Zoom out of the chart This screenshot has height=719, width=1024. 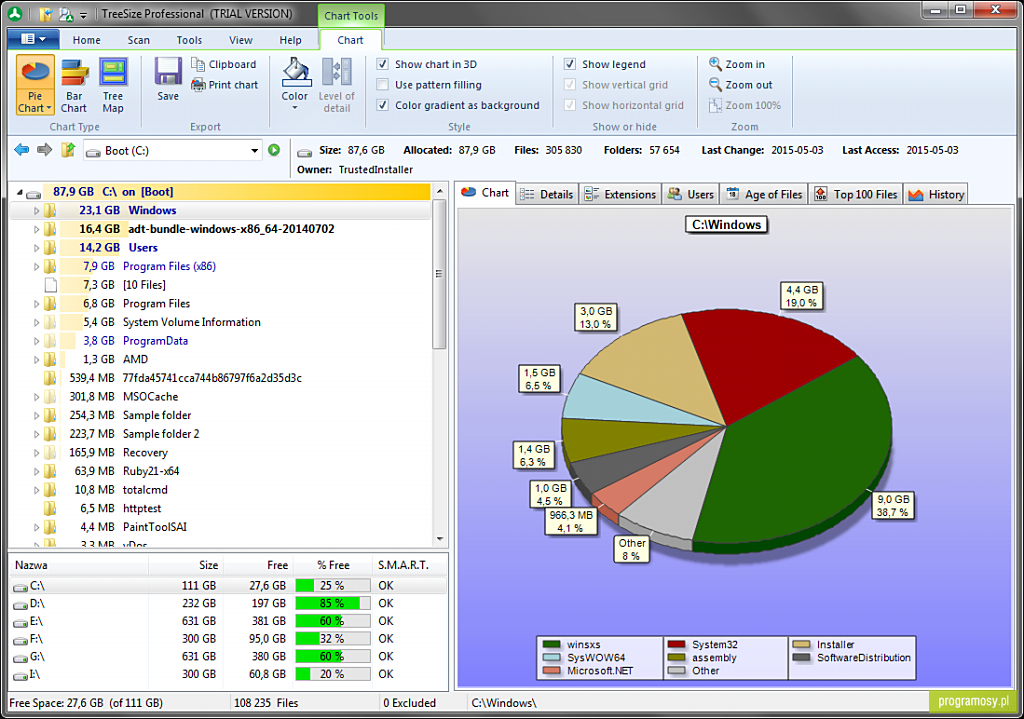pos(741,85)
